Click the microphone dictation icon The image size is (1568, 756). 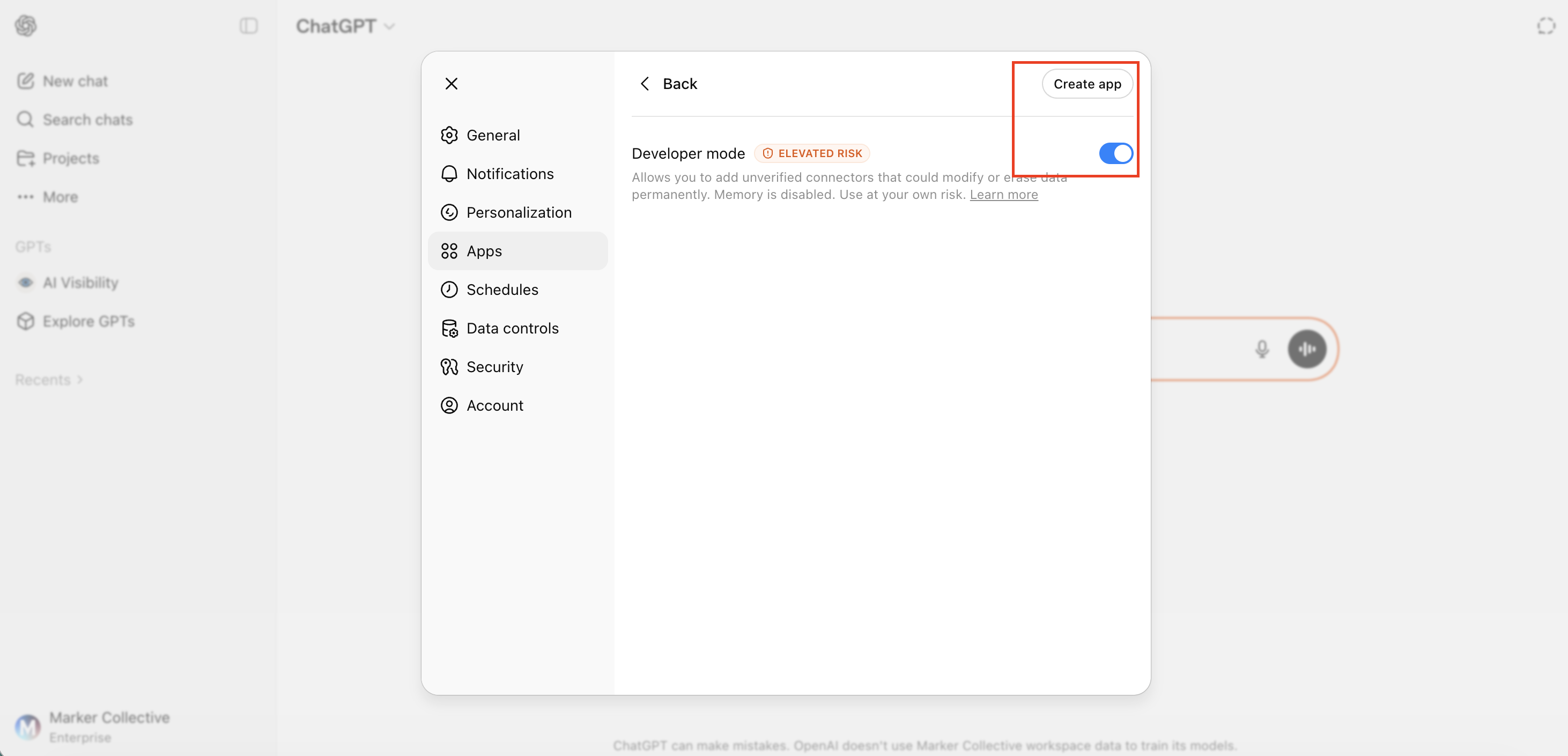pyautogui.click(x=1262, y=349)
